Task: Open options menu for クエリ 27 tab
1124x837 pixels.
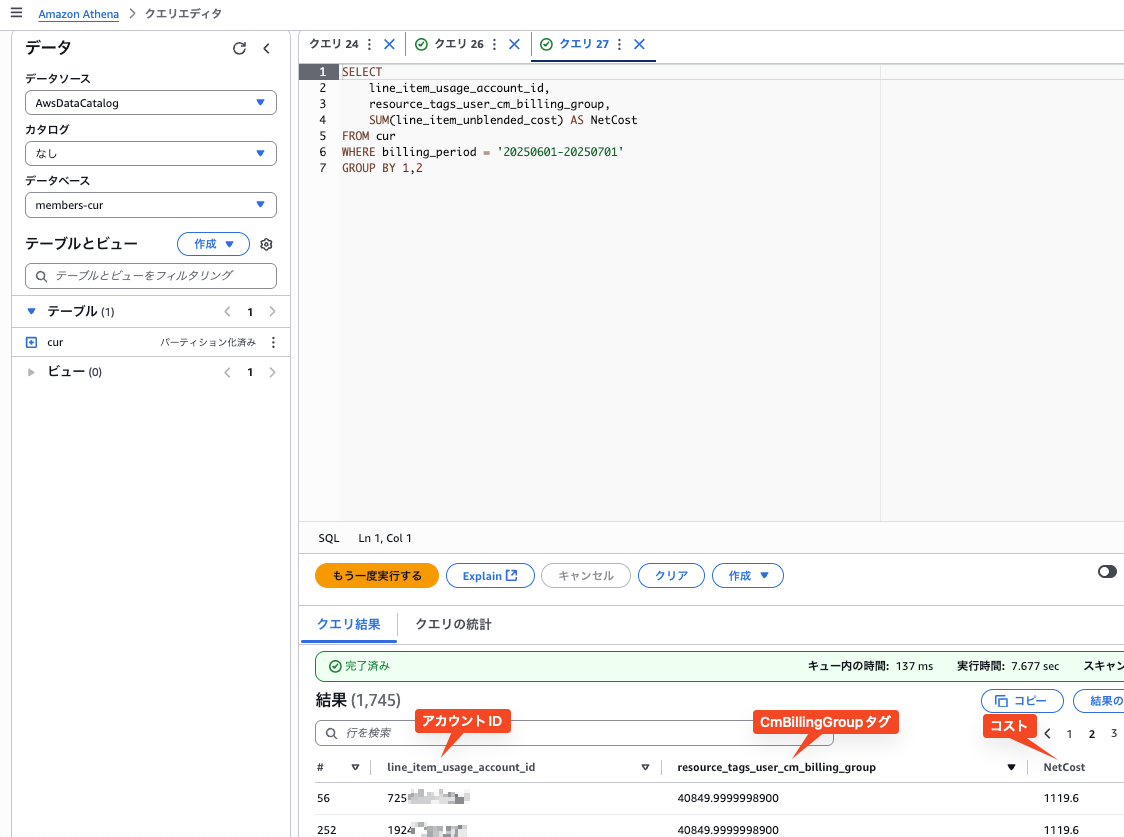Action: (x=619, y=44)
